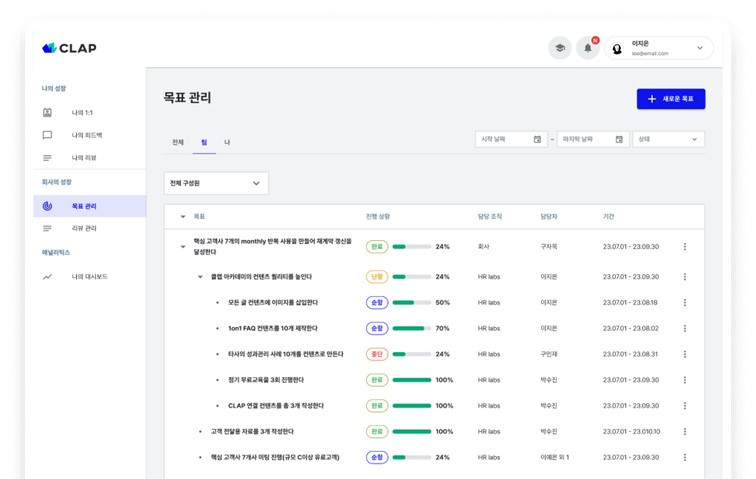The width and height of the screenshot is (756, 479).
Task: Open more menu for 구민재 row
Action: (x=685, y=354)
